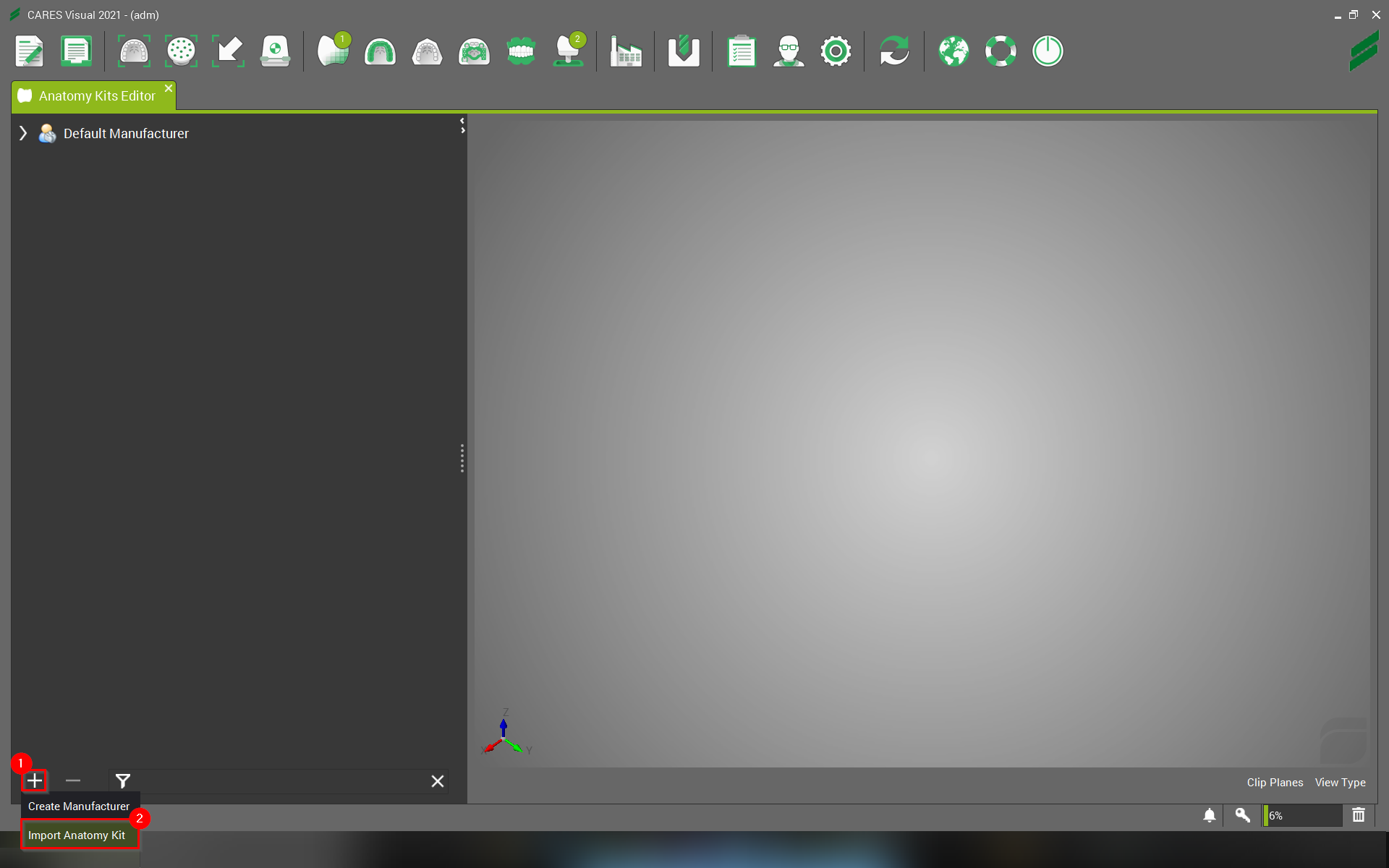Expand the Default Manufacturer tree node
This screenshot has height=868, width=1389.
(23, 133)
